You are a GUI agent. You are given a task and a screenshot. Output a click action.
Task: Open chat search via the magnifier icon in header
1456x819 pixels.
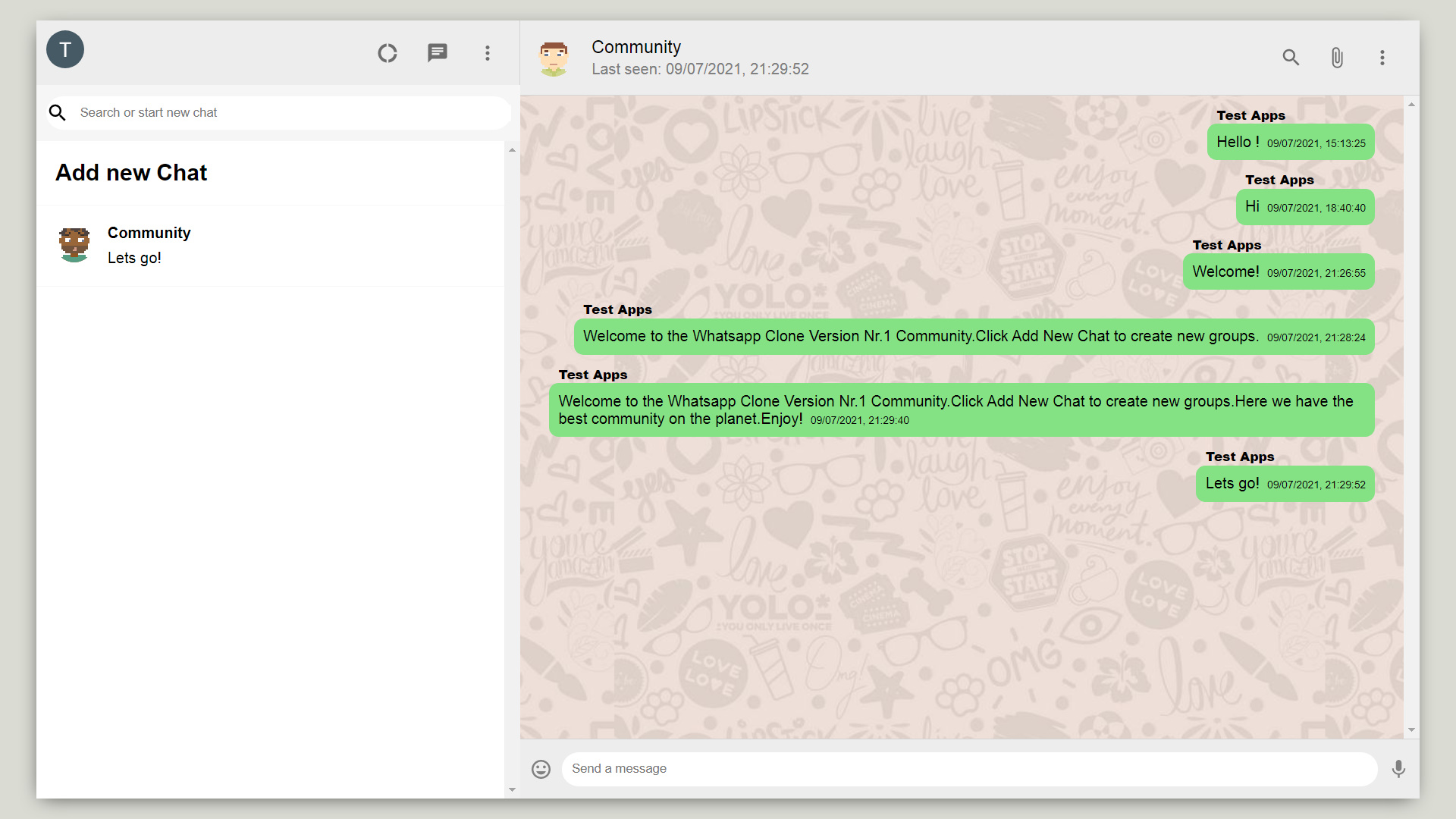coord(1291,57)
